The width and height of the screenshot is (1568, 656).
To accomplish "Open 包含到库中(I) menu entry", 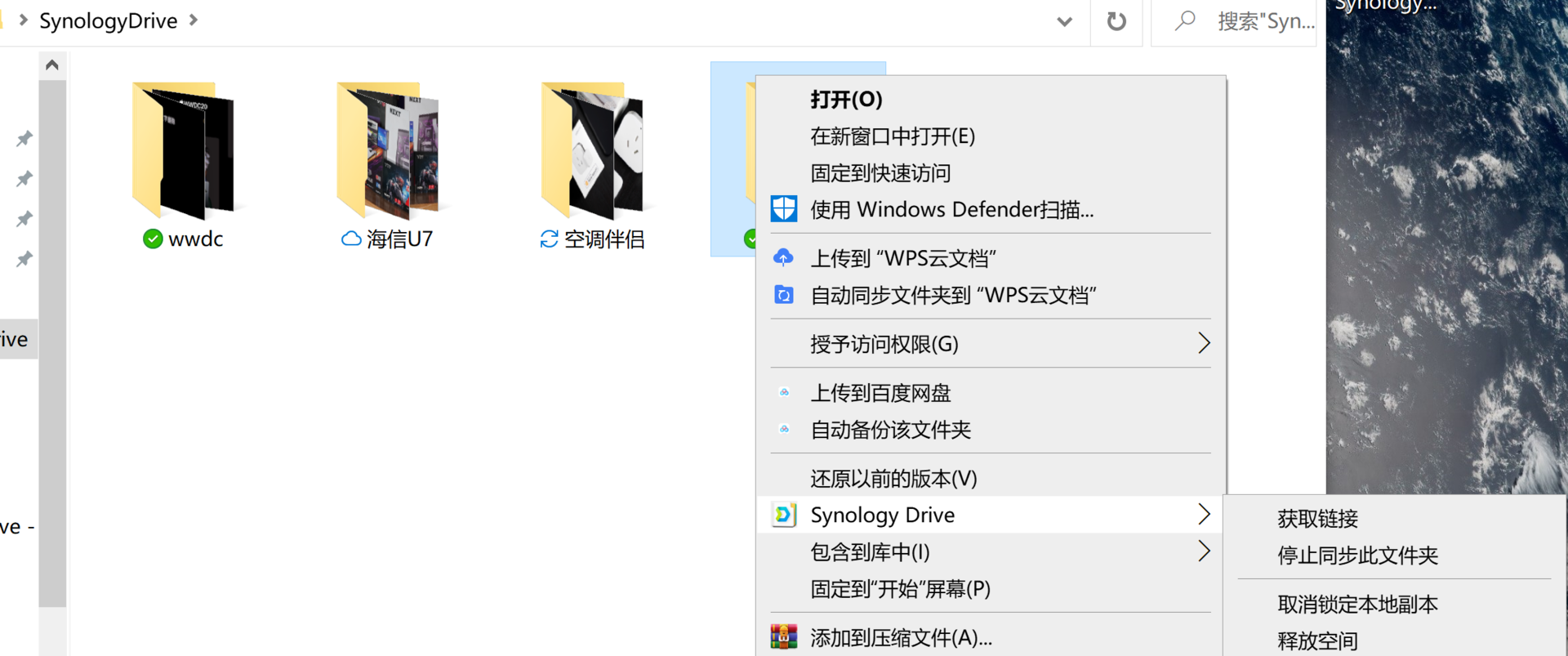I will point(991,551).
